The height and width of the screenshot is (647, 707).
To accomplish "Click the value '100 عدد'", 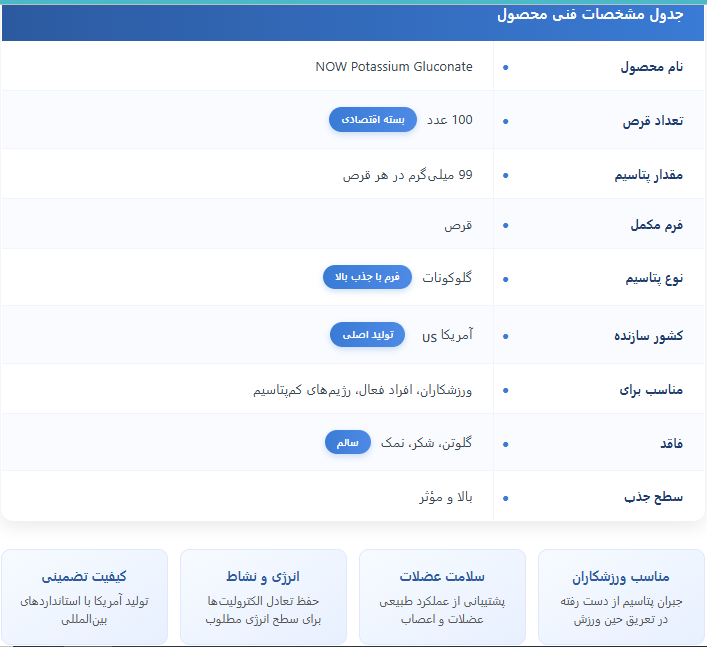I will click(x=450, y=120).
